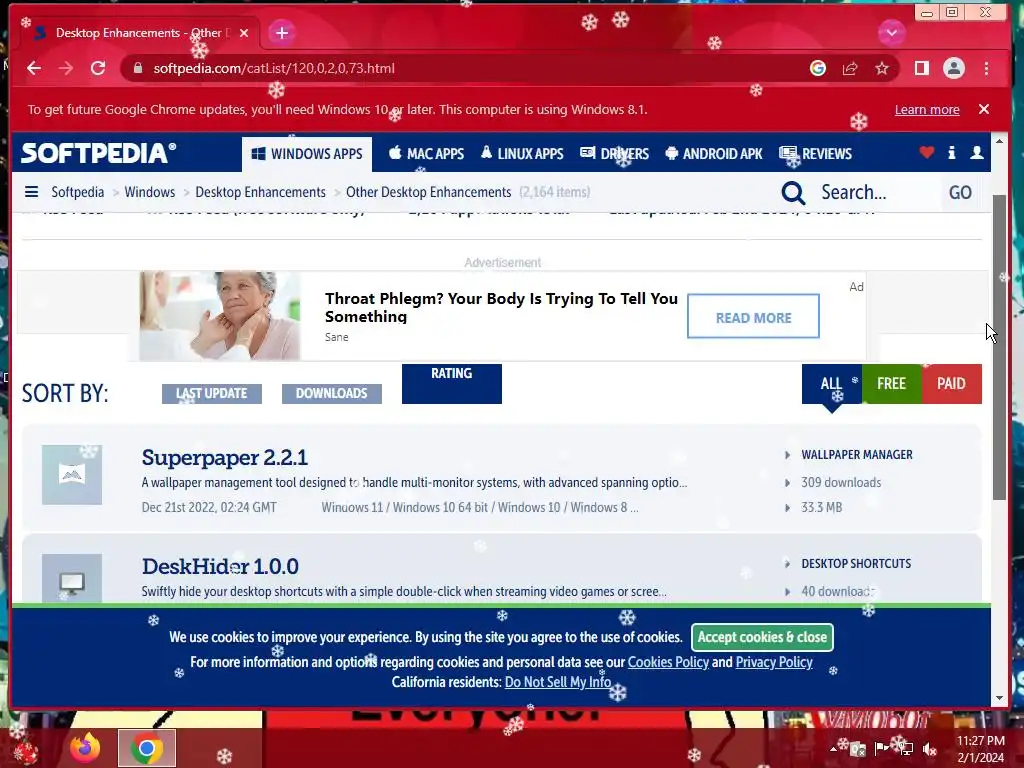Open the Reviews section
This screenshot has height=768, width=1024.
tap(816, 154)
